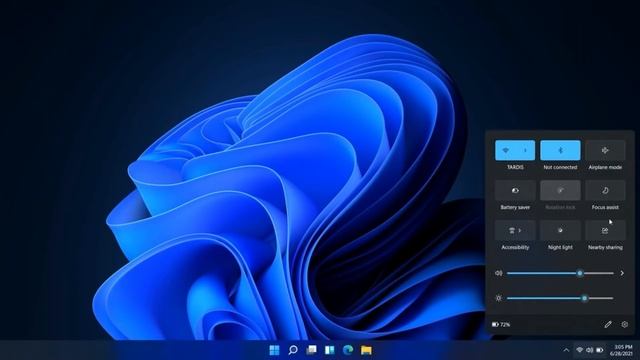Viewport: 640px width, 360px height.
Task: Adjust the brightness slider track
Action: [560, 298]
